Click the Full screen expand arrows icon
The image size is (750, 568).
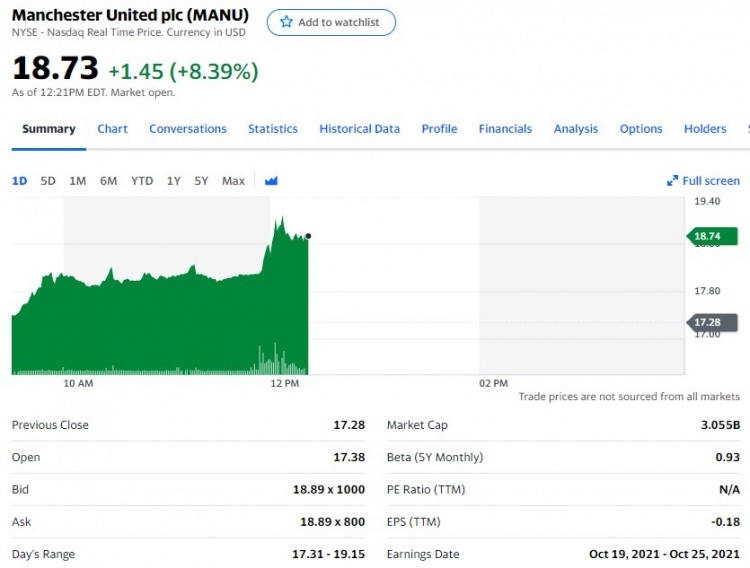click(x=672, y=181)
